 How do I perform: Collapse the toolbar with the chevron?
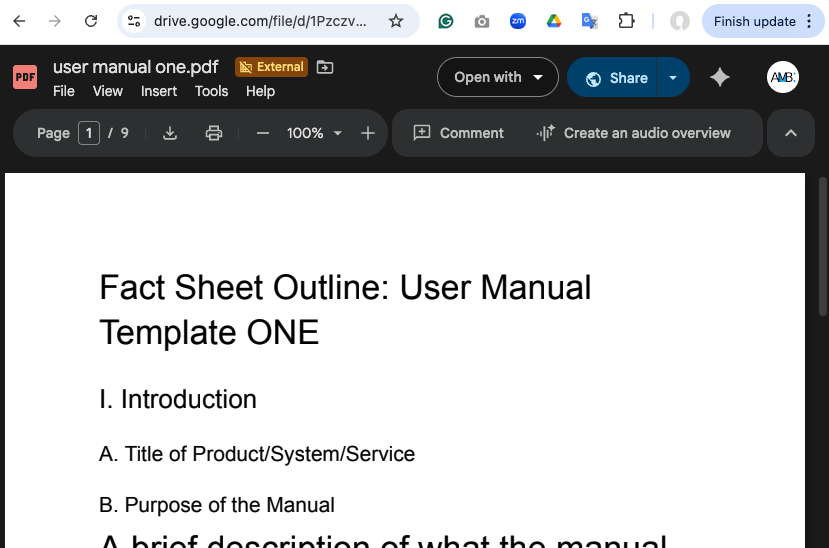point(791,133)
